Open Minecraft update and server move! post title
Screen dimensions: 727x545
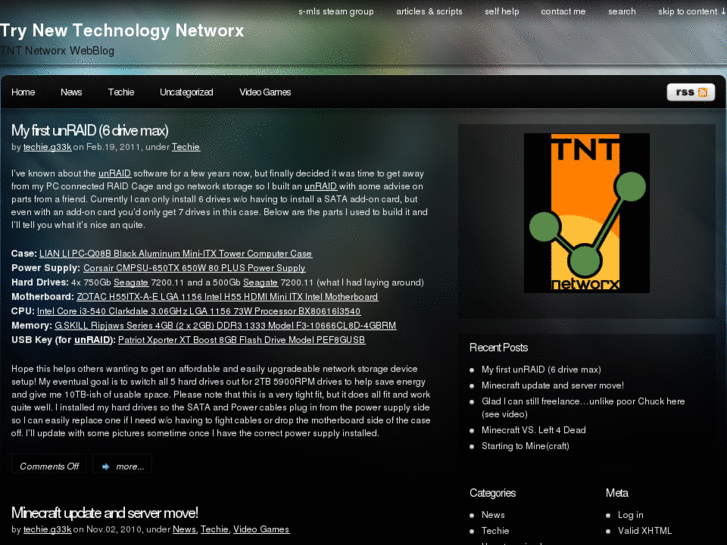pos(105,513)
